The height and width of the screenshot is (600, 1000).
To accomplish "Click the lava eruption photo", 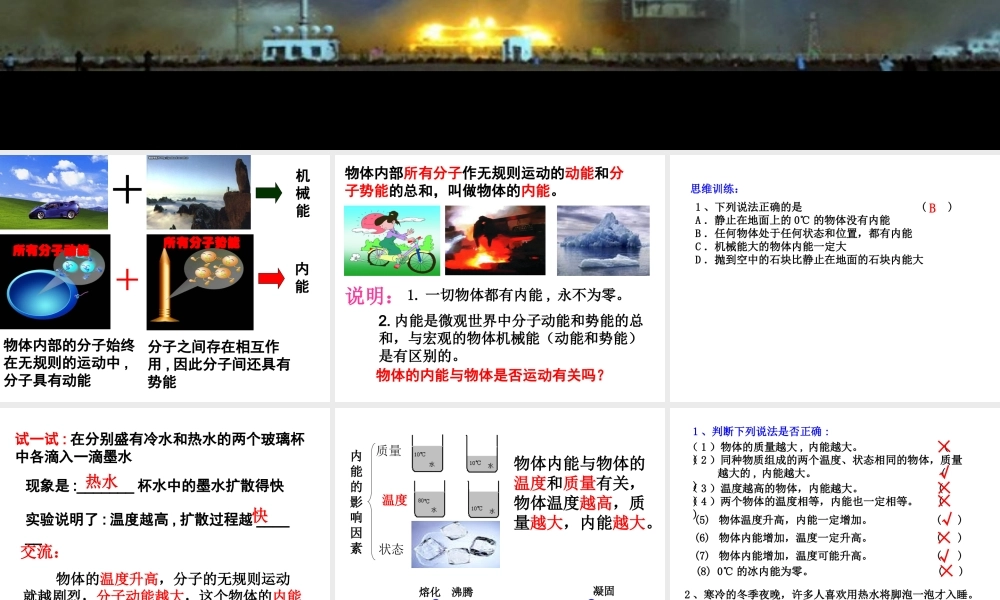I will [x=495, y=240].
